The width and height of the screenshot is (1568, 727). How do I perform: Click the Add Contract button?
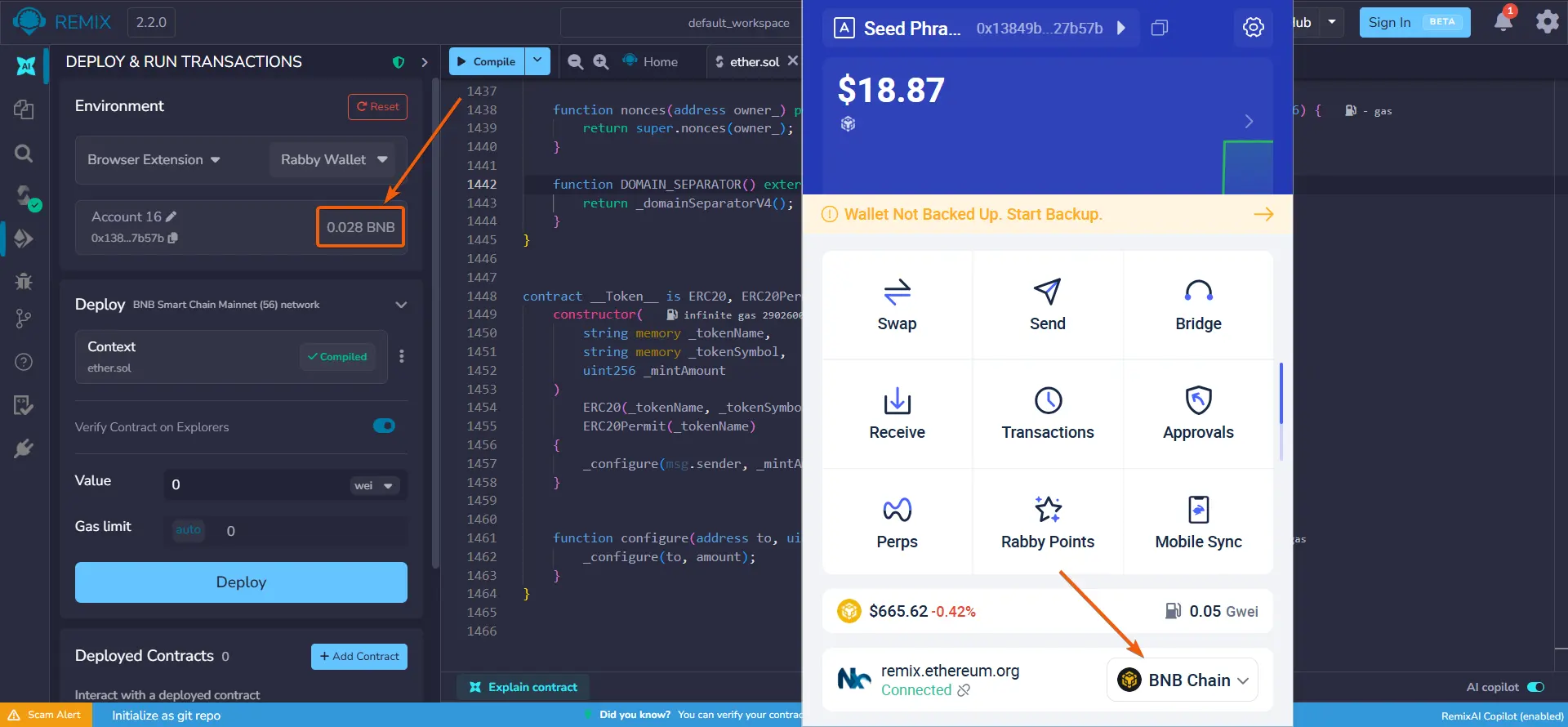pos(359,656)
